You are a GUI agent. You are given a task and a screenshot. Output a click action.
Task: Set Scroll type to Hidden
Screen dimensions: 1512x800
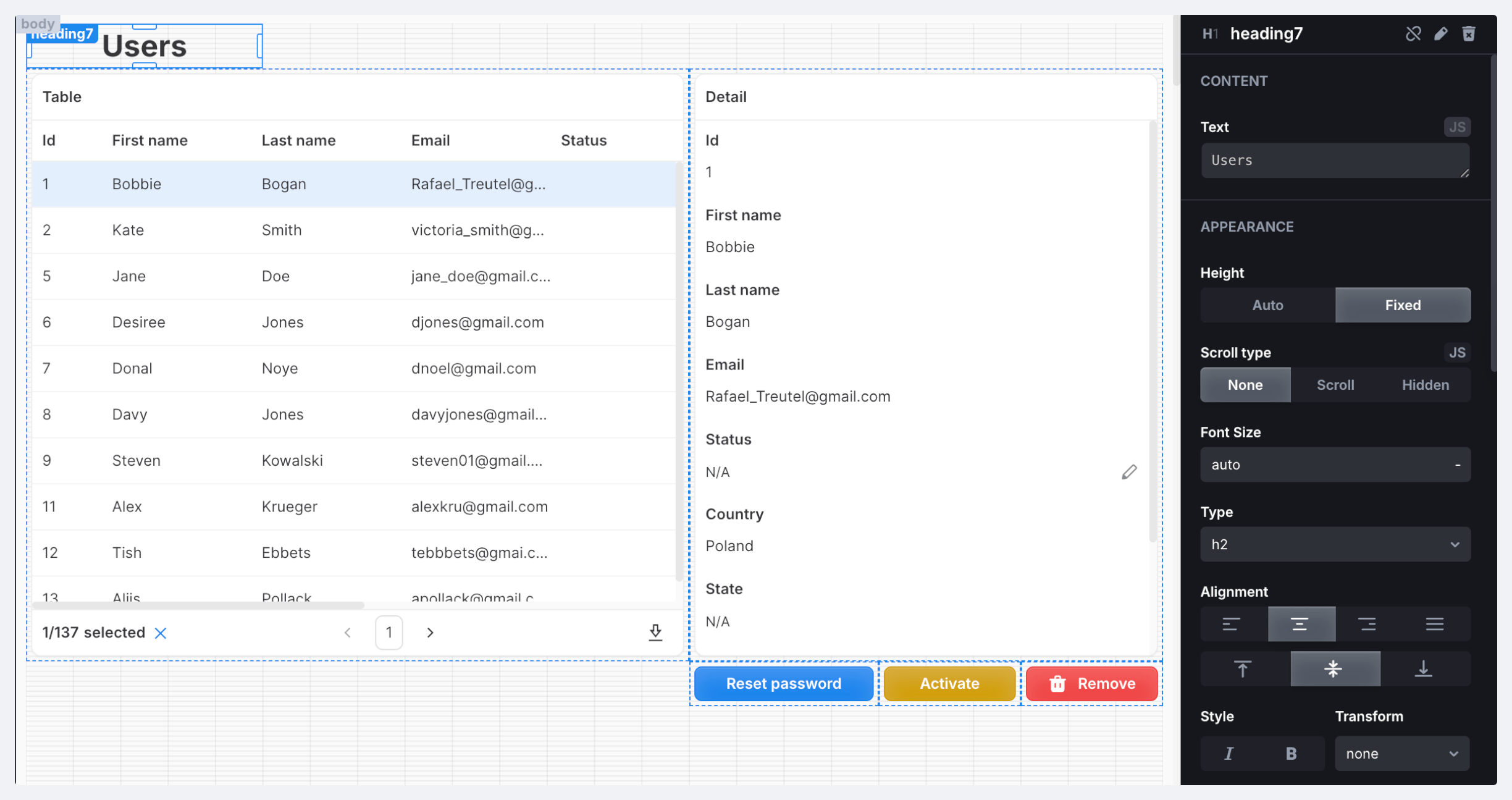pos(1425,385)
